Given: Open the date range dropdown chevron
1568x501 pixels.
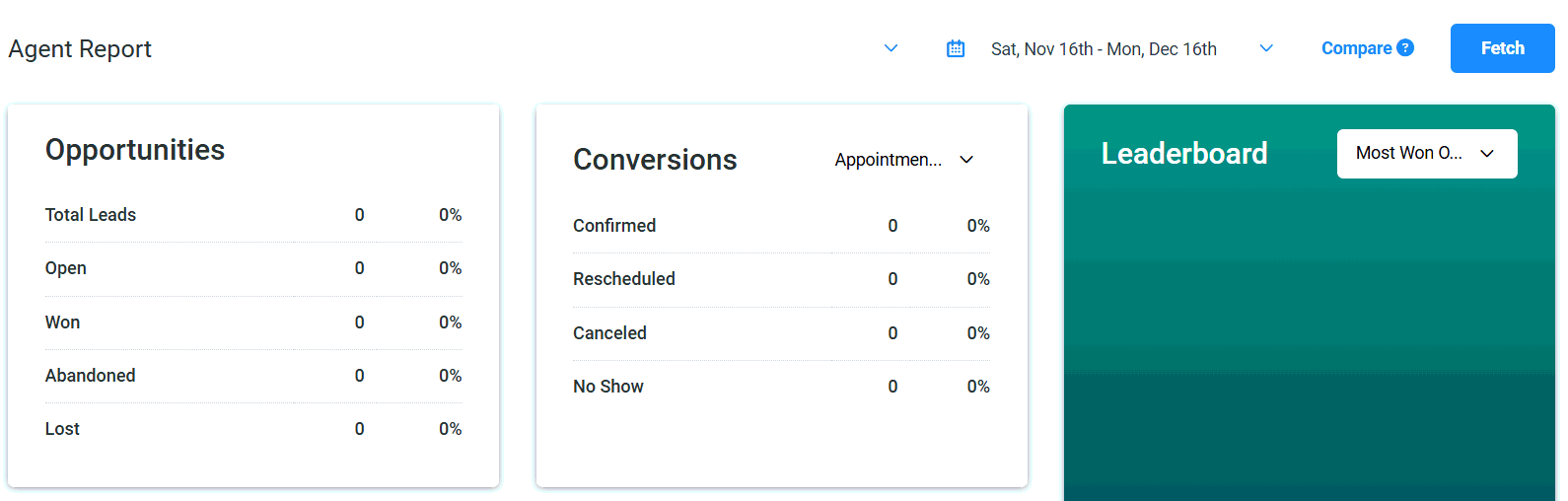Looking at the screenshot, I should [x=1266, y=48].
